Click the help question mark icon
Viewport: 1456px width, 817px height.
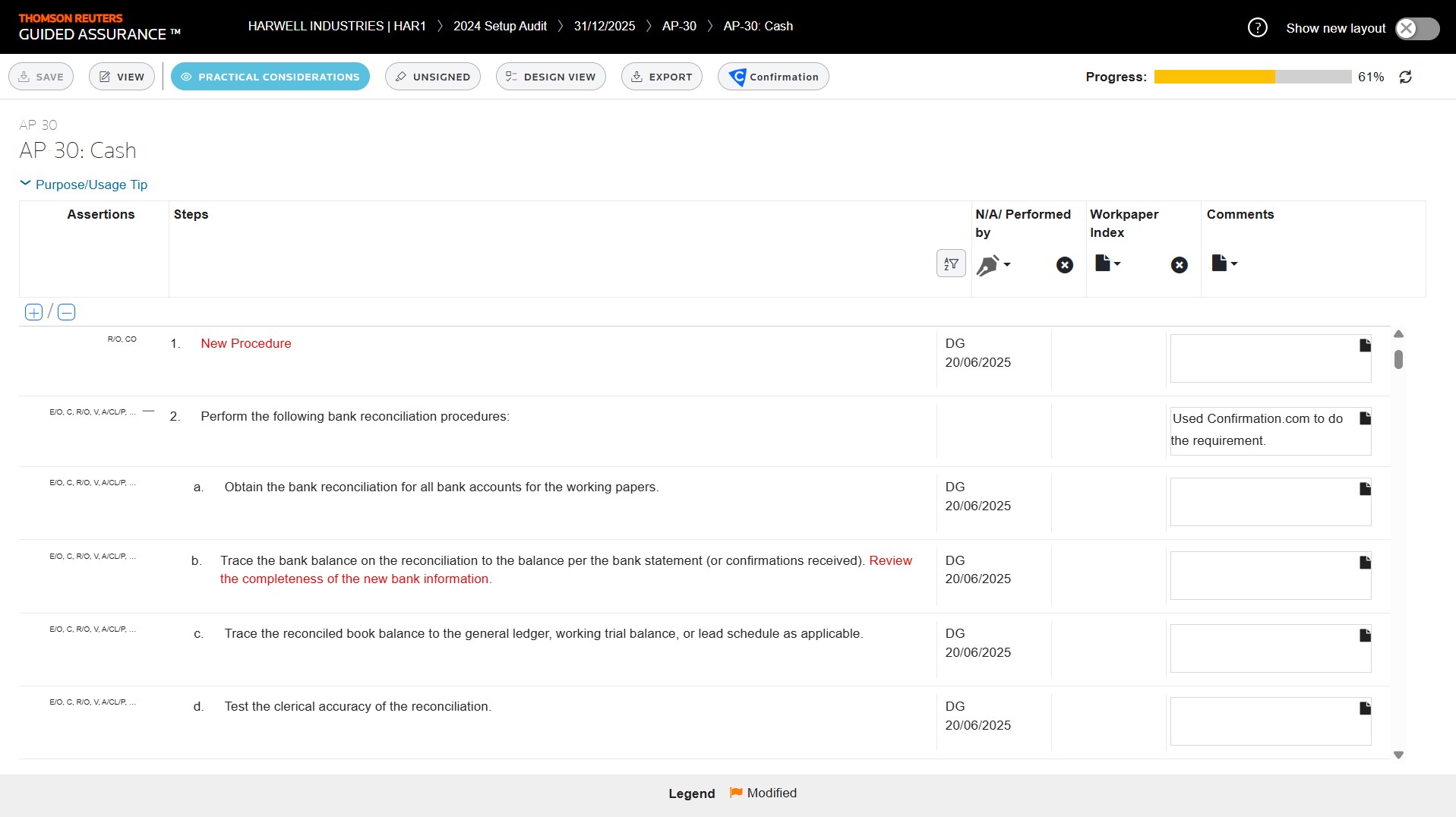[x=1257, y=28]
